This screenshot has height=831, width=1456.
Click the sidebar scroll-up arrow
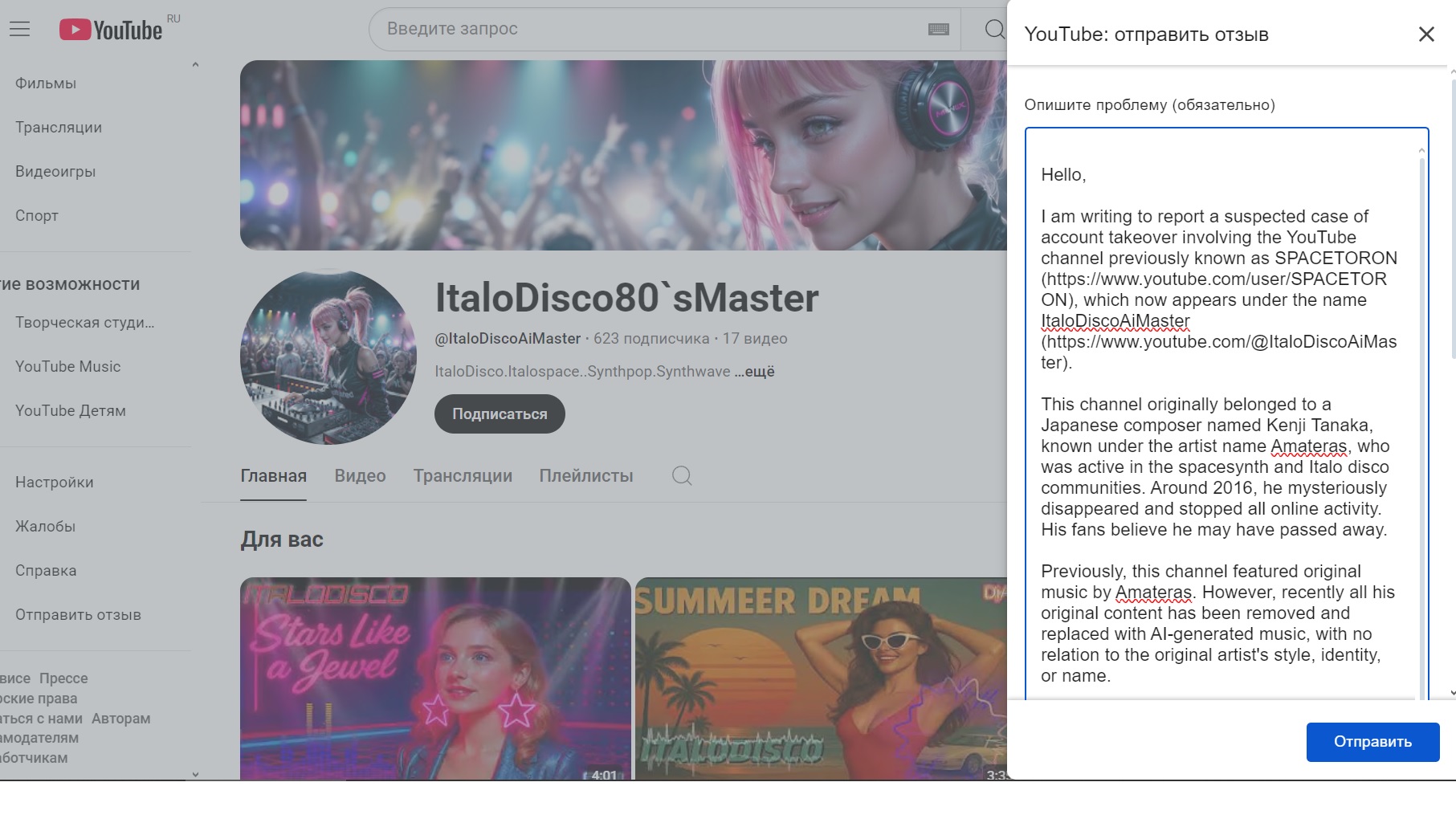195,65
